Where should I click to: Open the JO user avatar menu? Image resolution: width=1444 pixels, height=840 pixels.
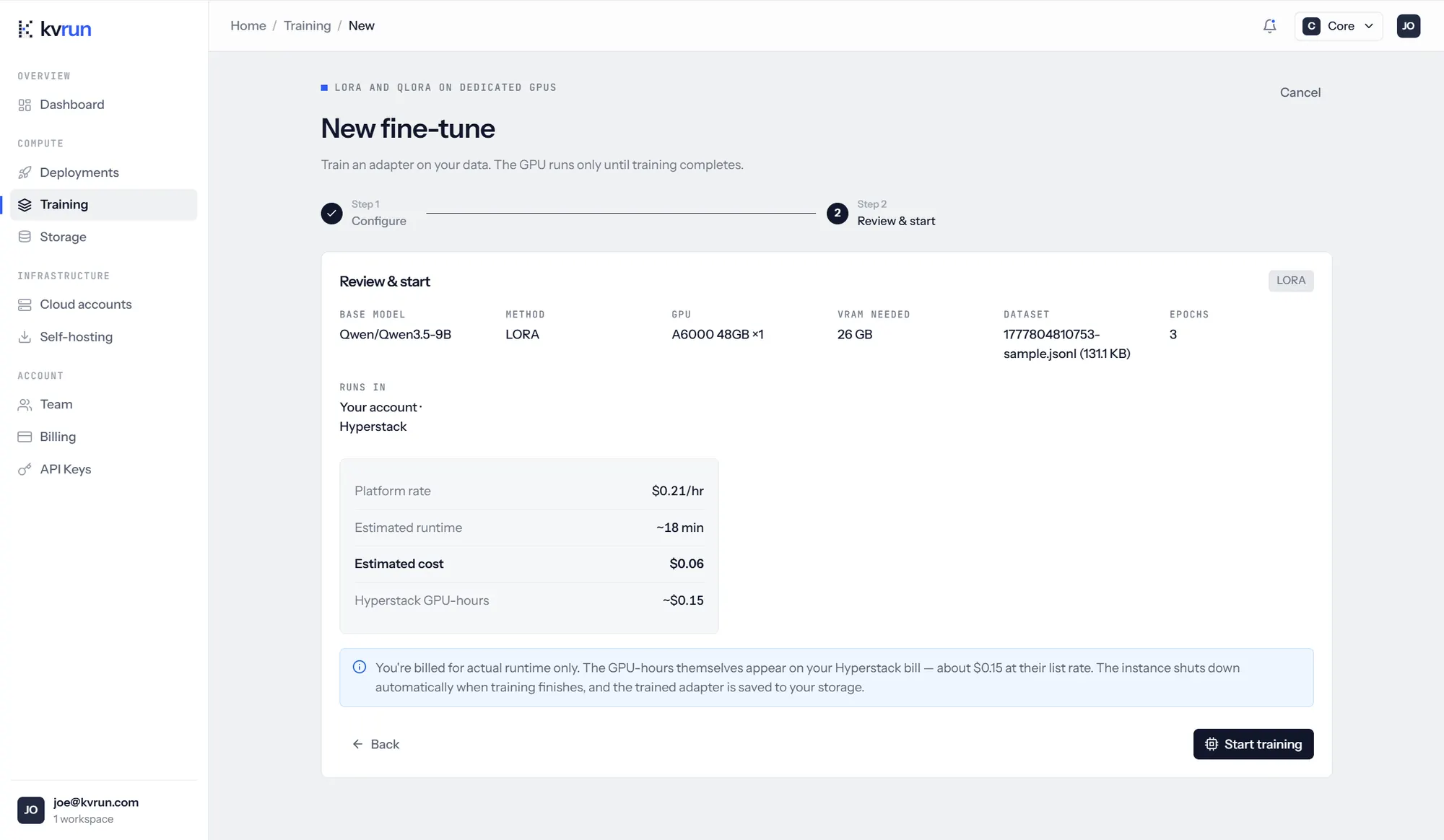point(1408,26)
